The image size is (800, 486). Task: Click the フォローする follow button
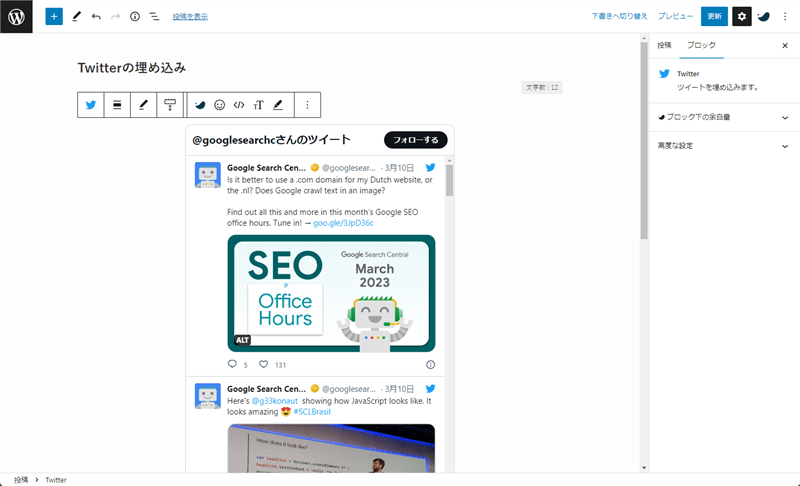click(415, 140)
